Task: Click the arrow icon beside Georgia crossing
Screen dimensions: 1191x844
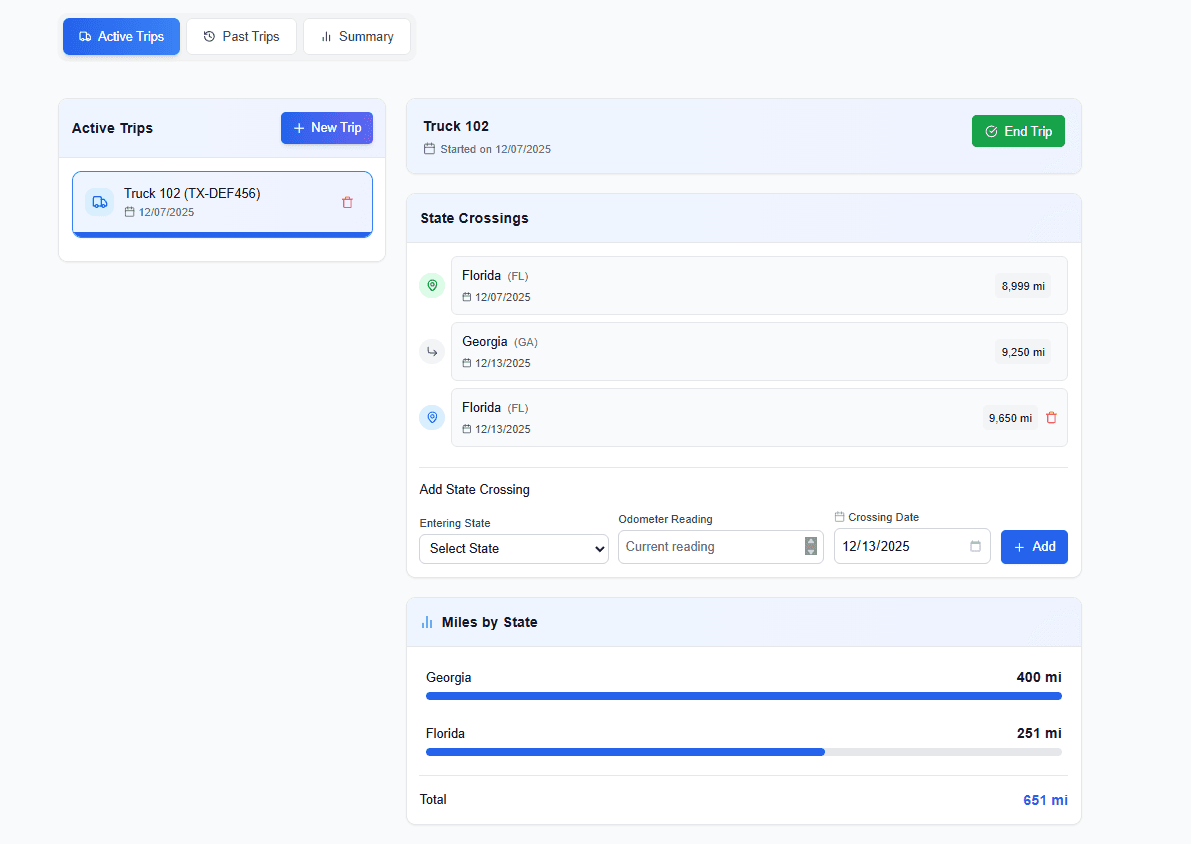Action: pos(432,352)
